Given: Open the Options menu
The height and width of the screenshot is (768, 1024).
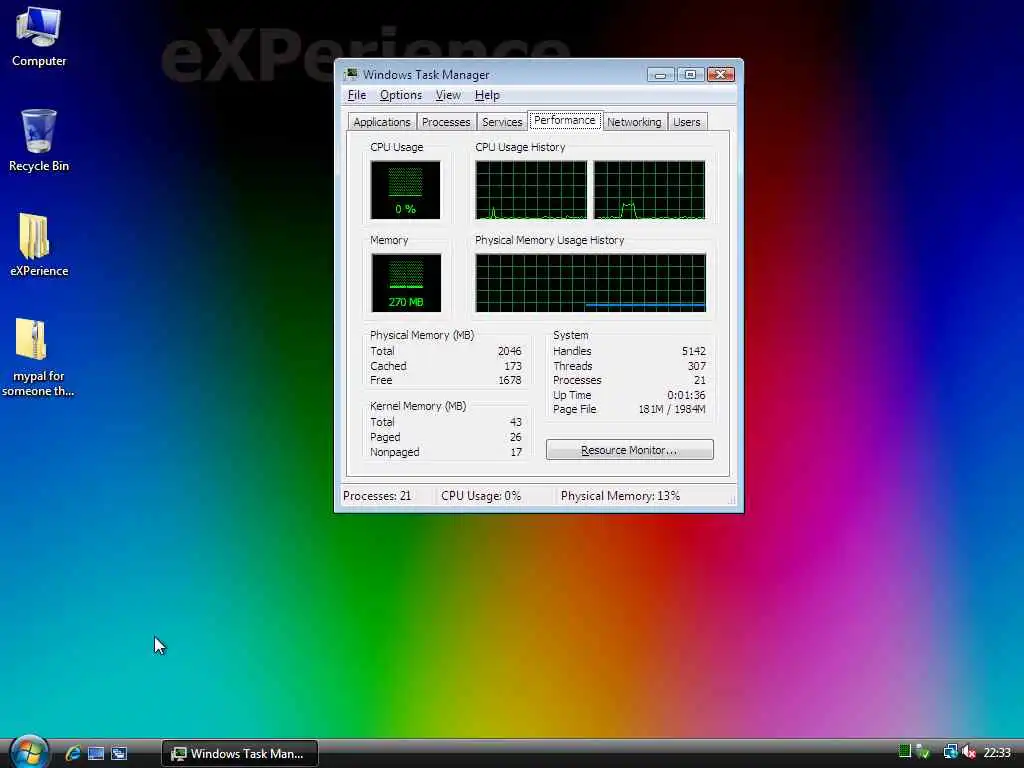Looking at the screenshot, I should (400, 95).
